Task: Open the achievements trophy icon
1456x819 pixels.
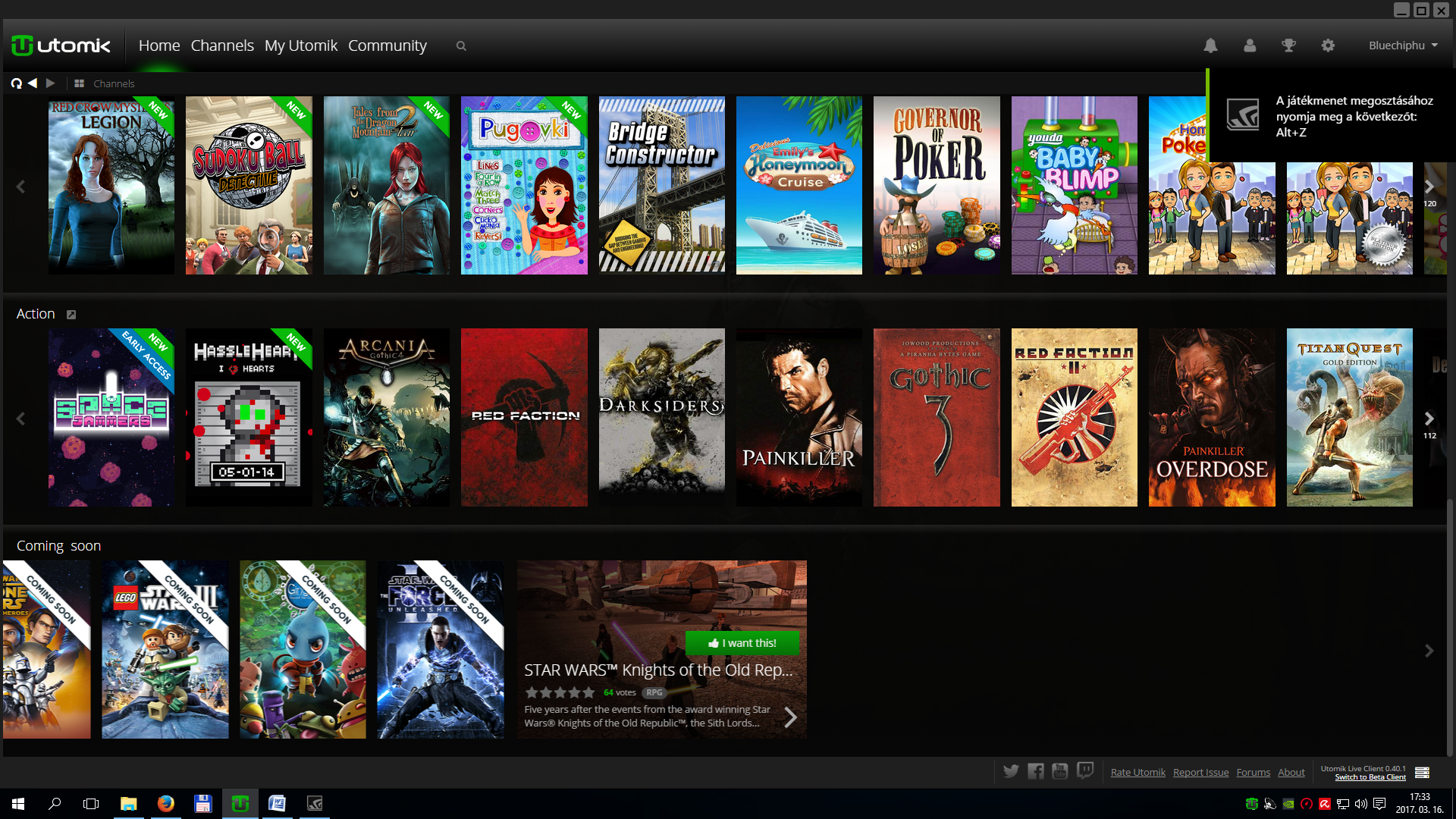Action: (x=1288, y=45)
